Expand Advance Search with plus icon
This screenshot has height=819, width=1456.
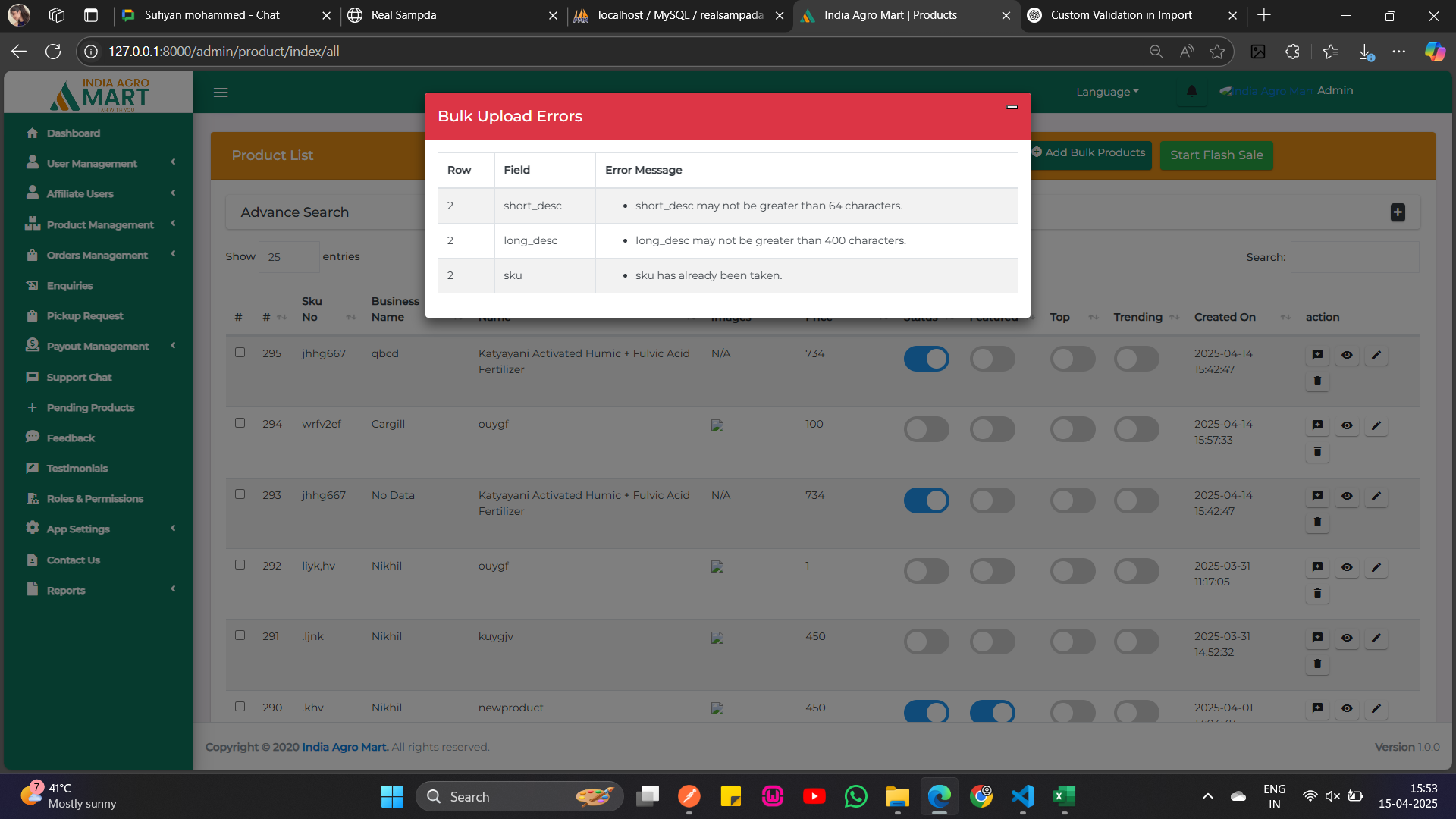click(x=1398, y=212)
